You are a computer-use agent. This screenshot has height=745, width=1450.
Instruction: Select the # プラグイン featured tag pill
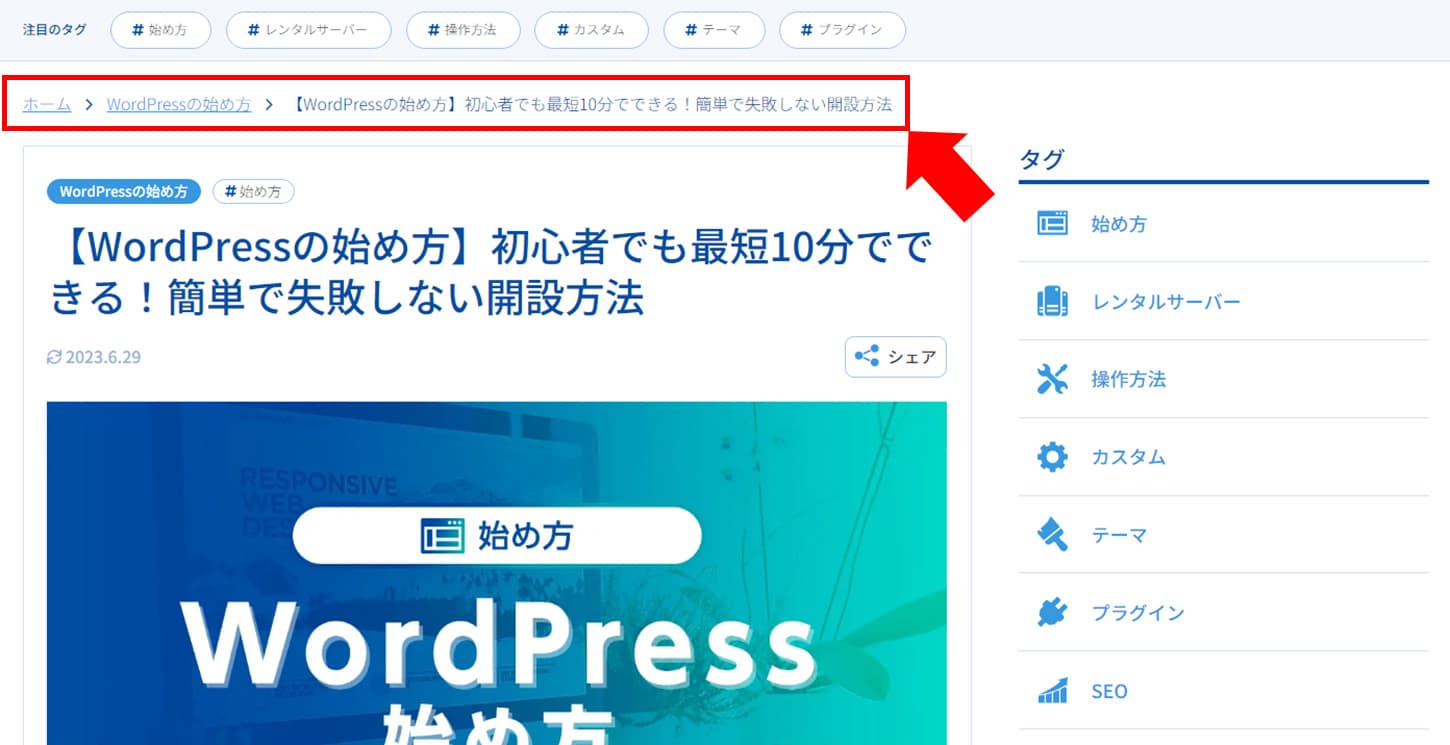tap(842, 30)
